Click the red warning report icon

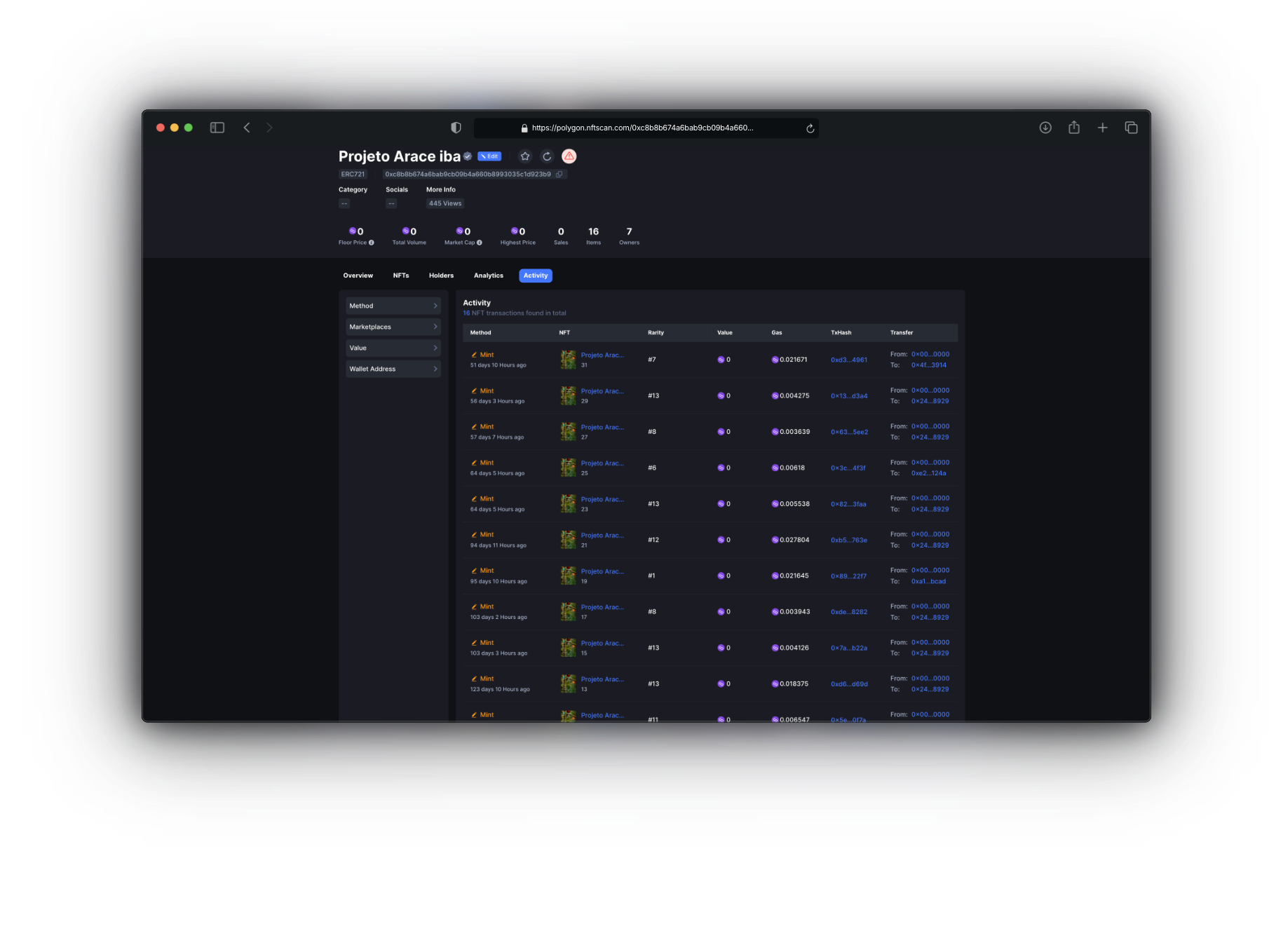569,156
